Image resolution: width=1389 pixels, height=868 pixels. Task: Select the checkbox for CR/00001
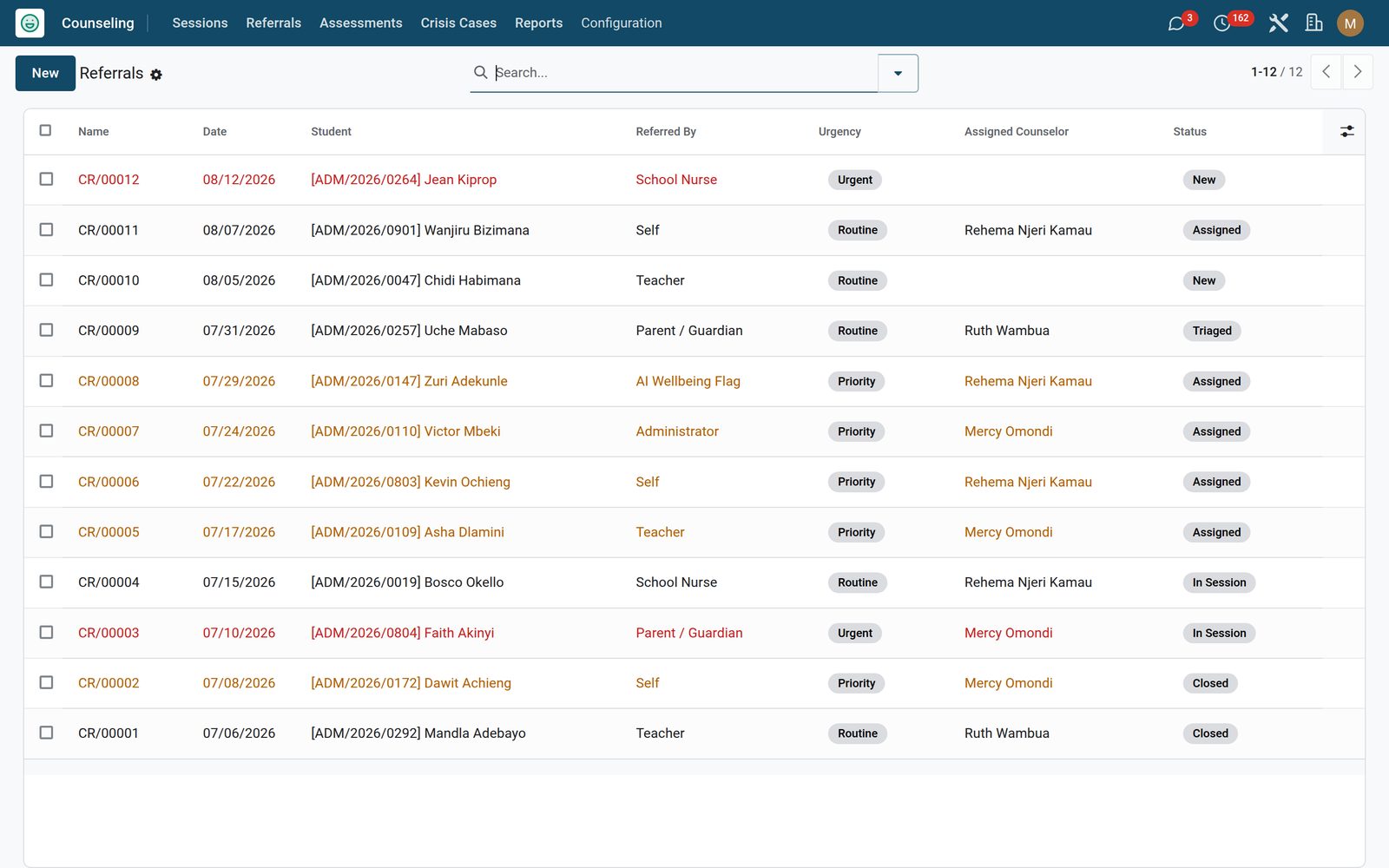click(x=46, y=733)
